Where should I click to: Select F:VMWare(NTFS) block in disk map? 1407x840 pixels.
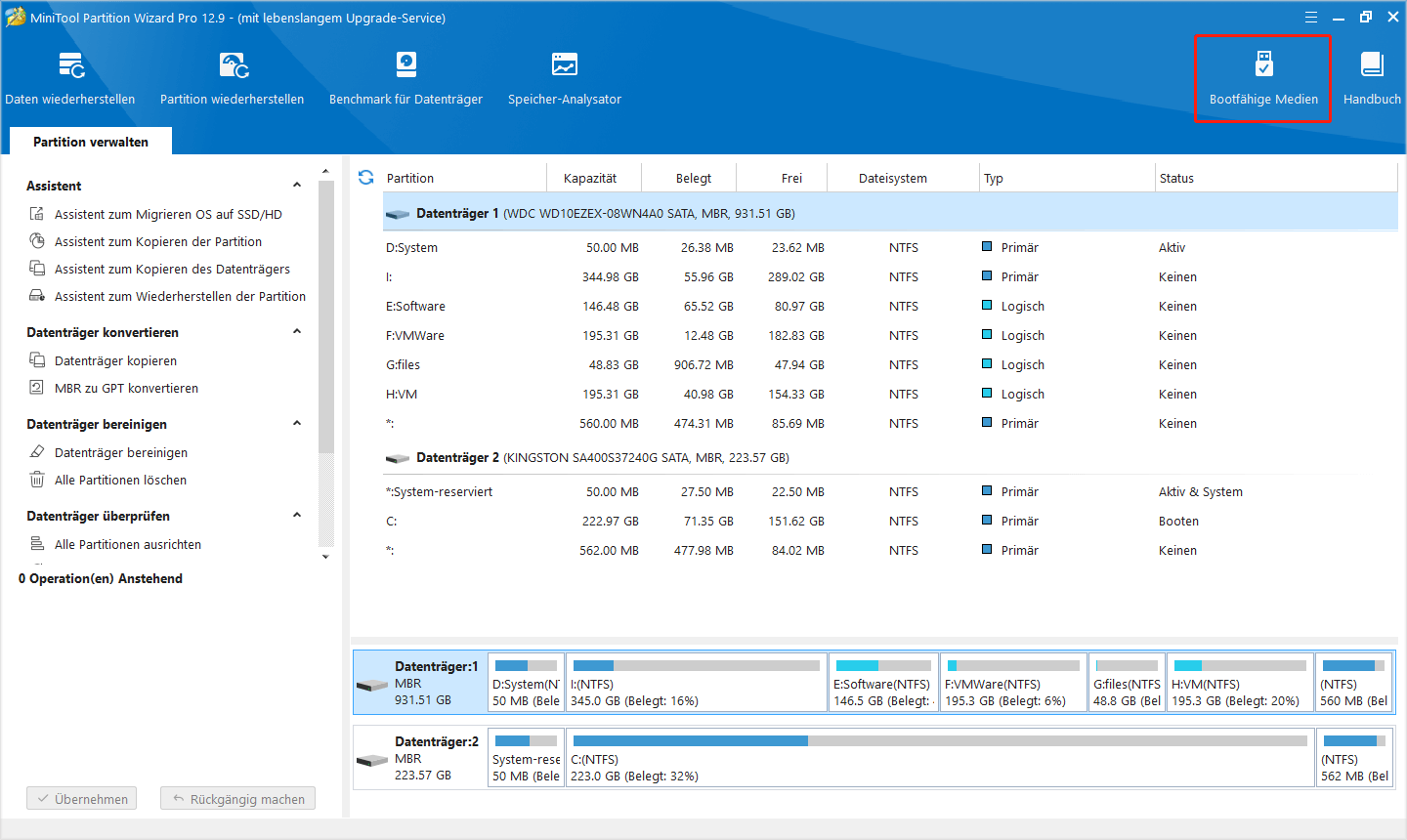coord(1014,683)
